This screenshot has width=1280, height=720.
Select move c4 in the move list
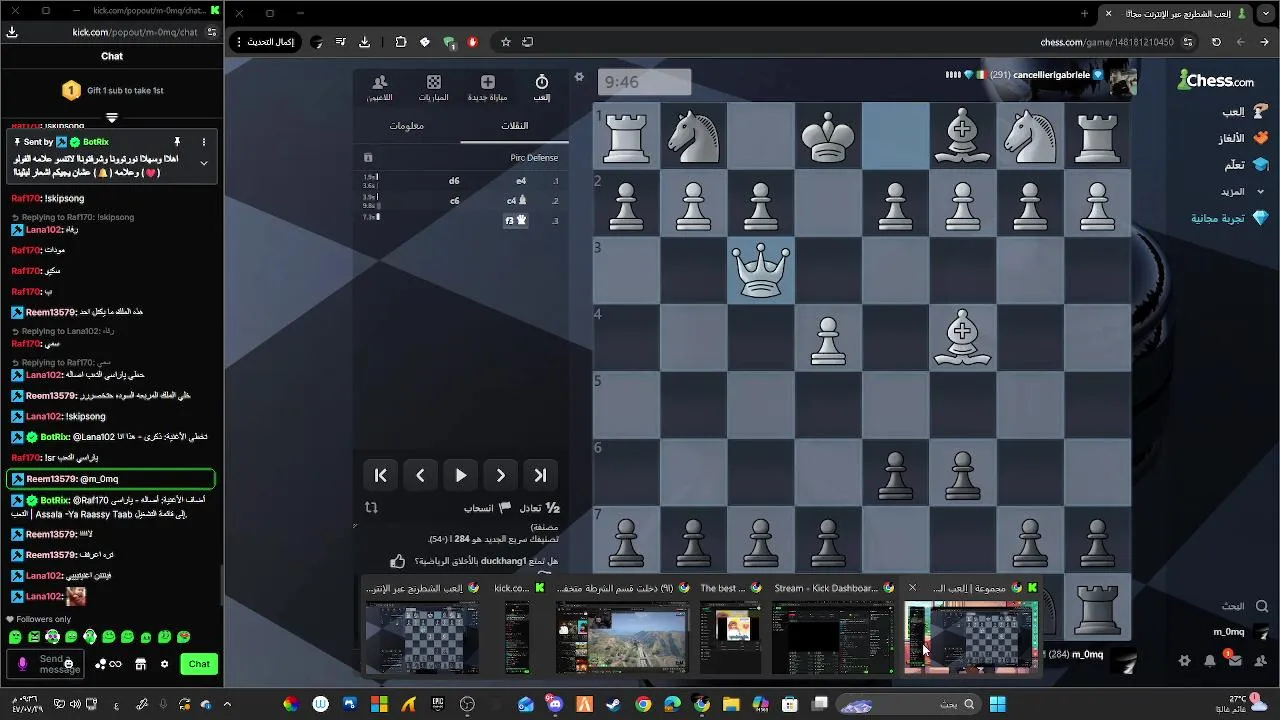(x=516, y=200)
